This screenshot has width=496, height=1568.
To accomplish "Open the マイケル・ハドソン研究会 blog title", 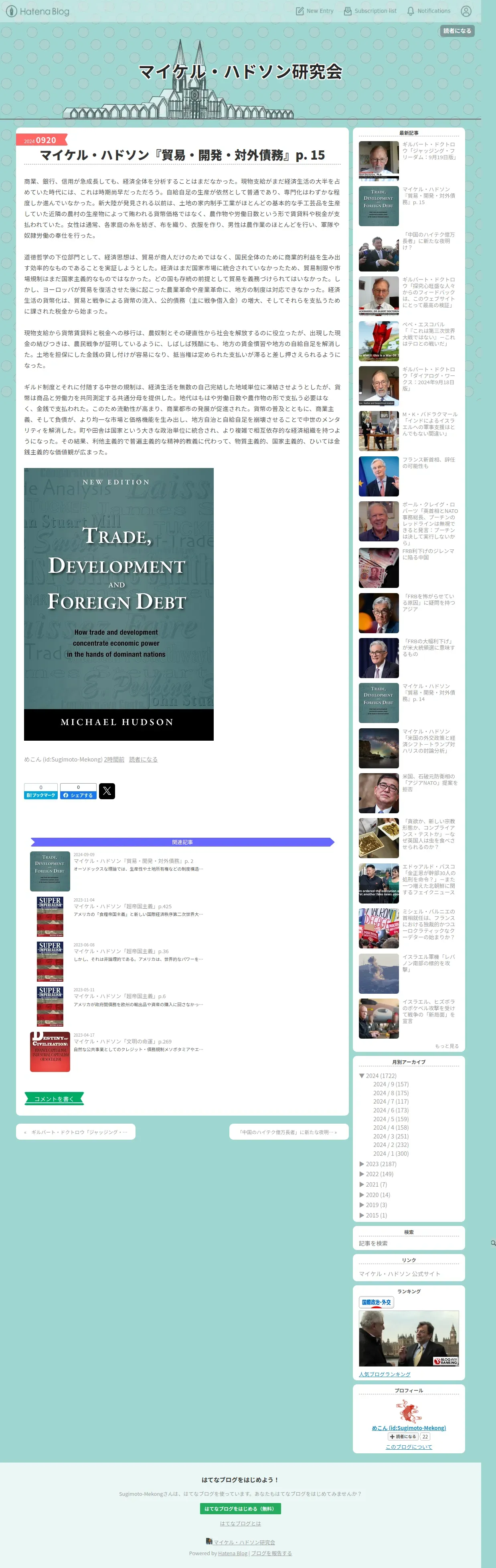I will [x=241, y=71].
